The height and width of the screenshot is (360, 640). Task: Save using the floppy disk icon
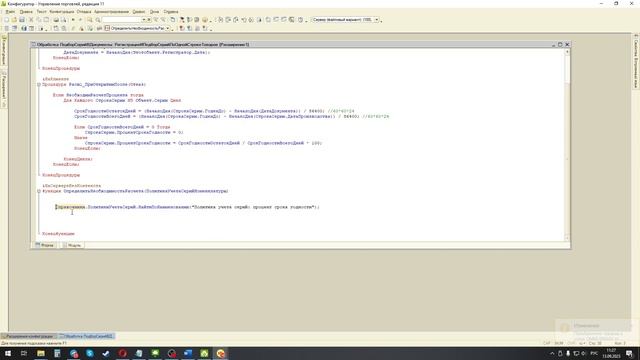pyautogui.click(x=22, y=20)
